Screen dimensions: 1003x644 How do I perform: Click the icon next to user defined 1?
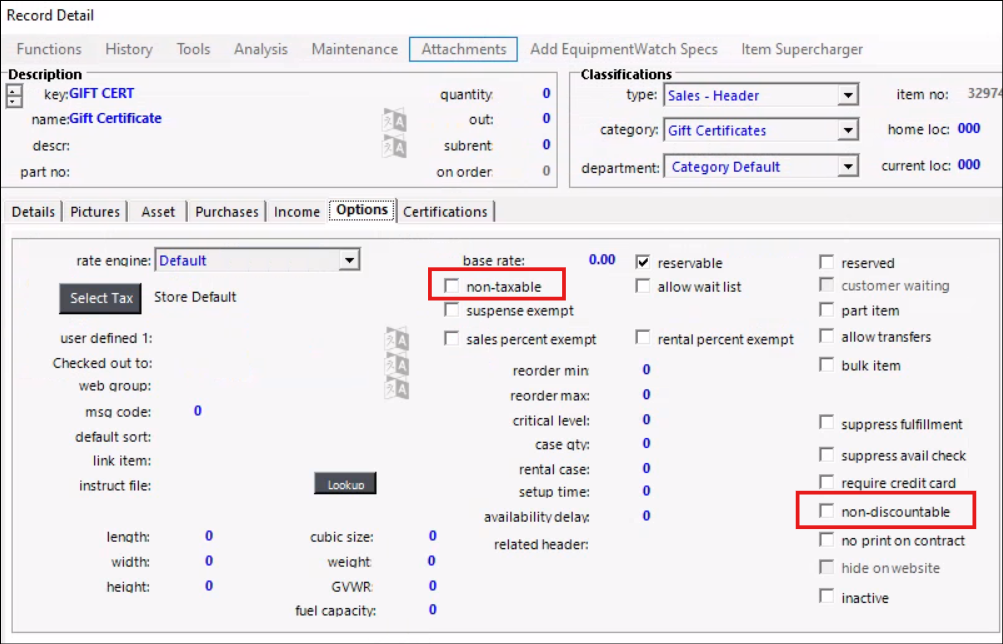[x=396, y=338]
